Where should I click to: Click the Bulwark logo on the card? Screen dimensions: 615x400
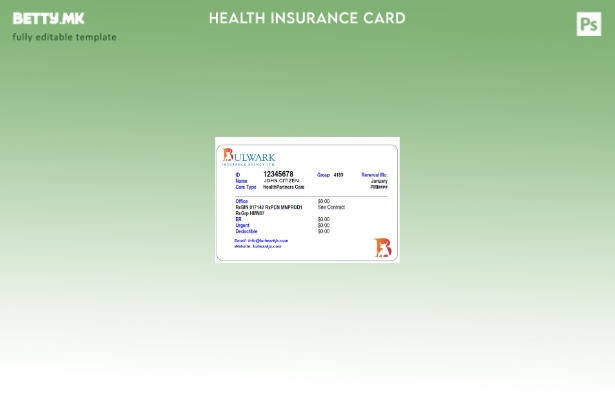[x=248, y=157]
